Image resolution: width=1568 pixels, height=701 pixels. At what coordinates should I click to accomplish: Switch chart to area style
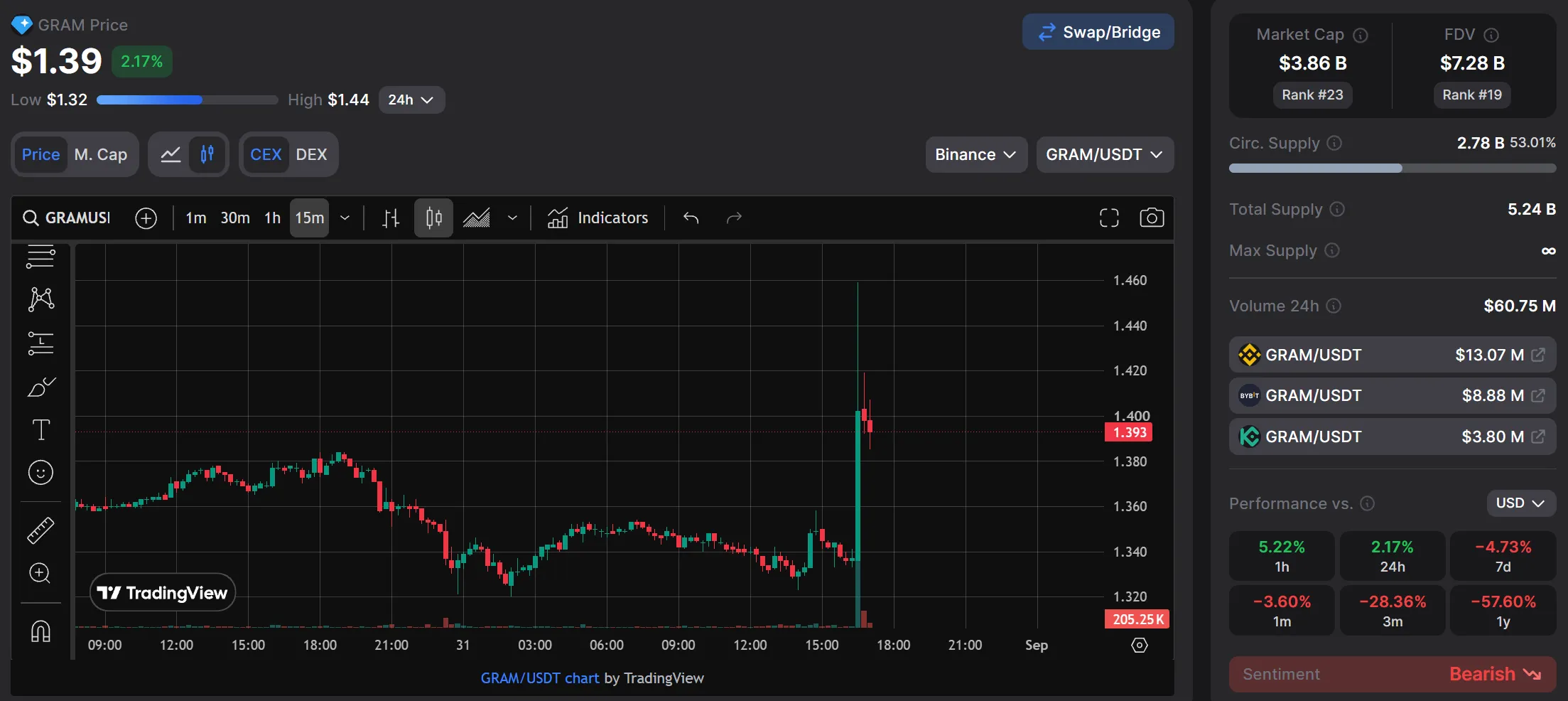477,218
